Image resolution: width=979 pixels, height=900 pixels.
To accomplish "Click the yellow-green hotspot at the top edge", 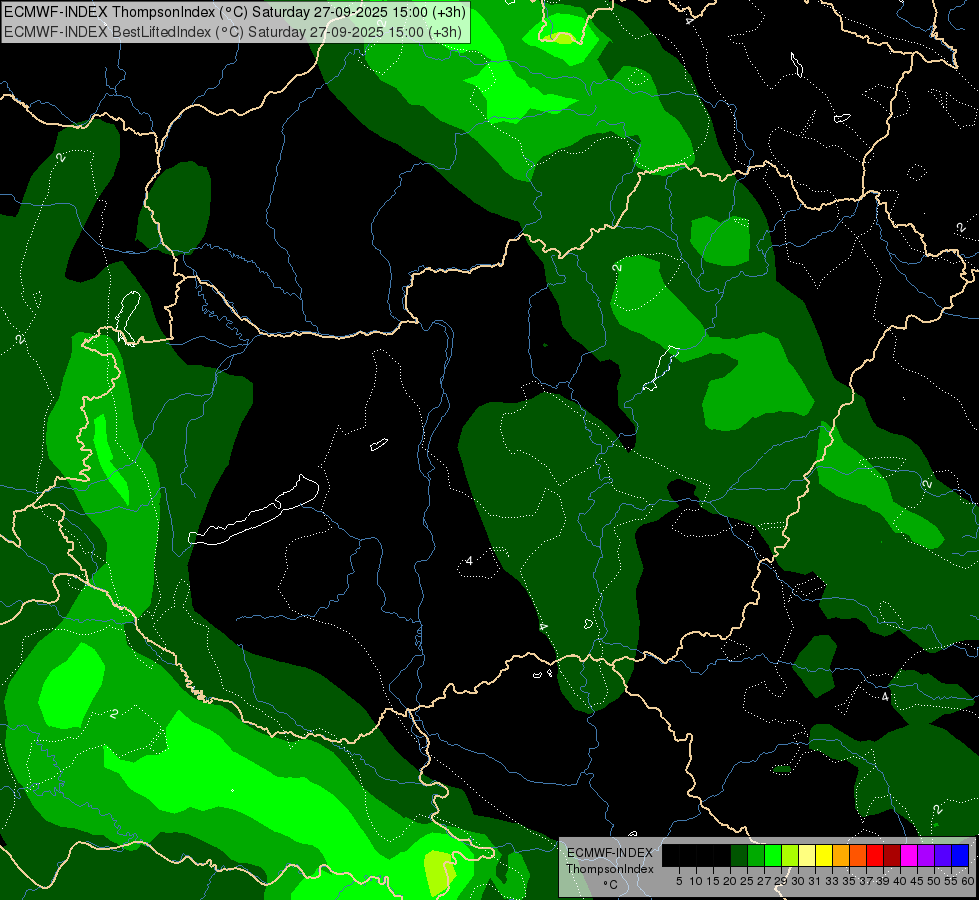I will tap(562, 37).
